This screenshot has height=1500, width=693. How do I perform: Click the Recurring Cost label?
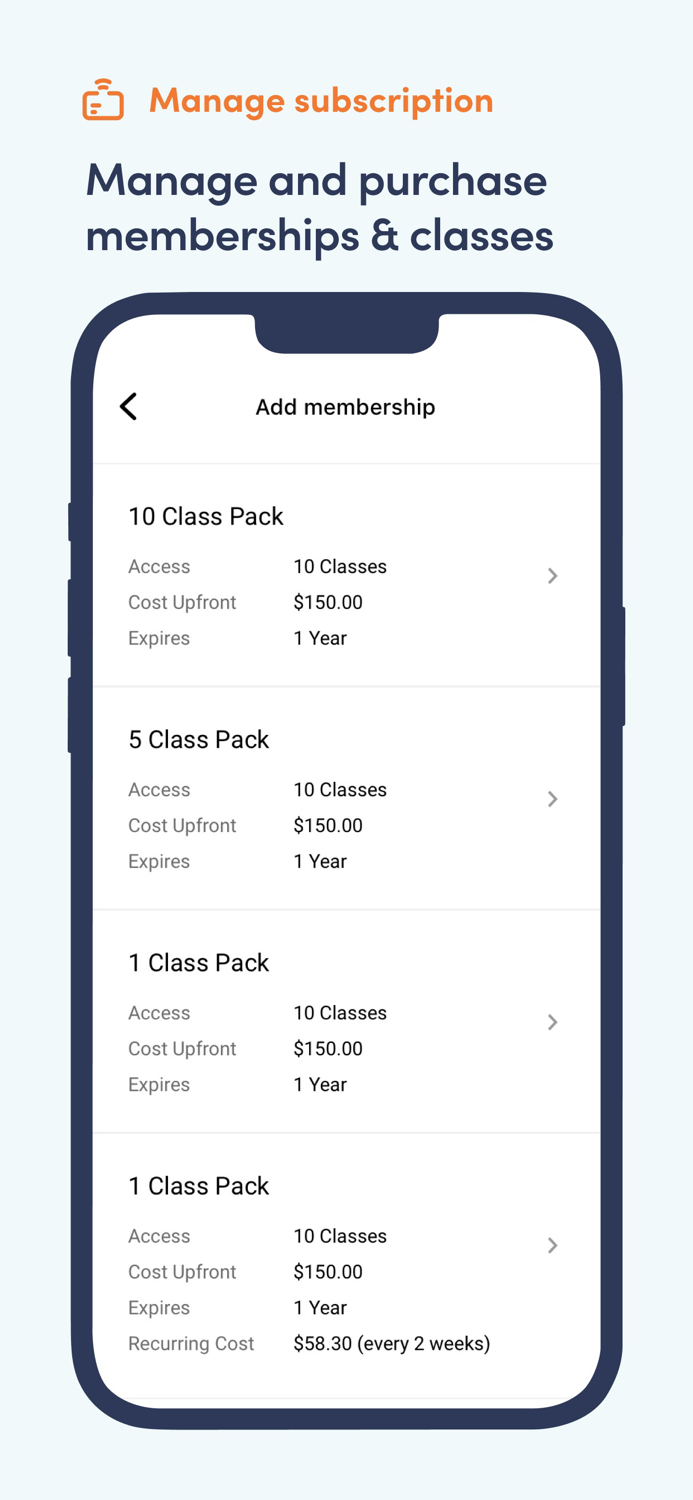[191, 1344]
